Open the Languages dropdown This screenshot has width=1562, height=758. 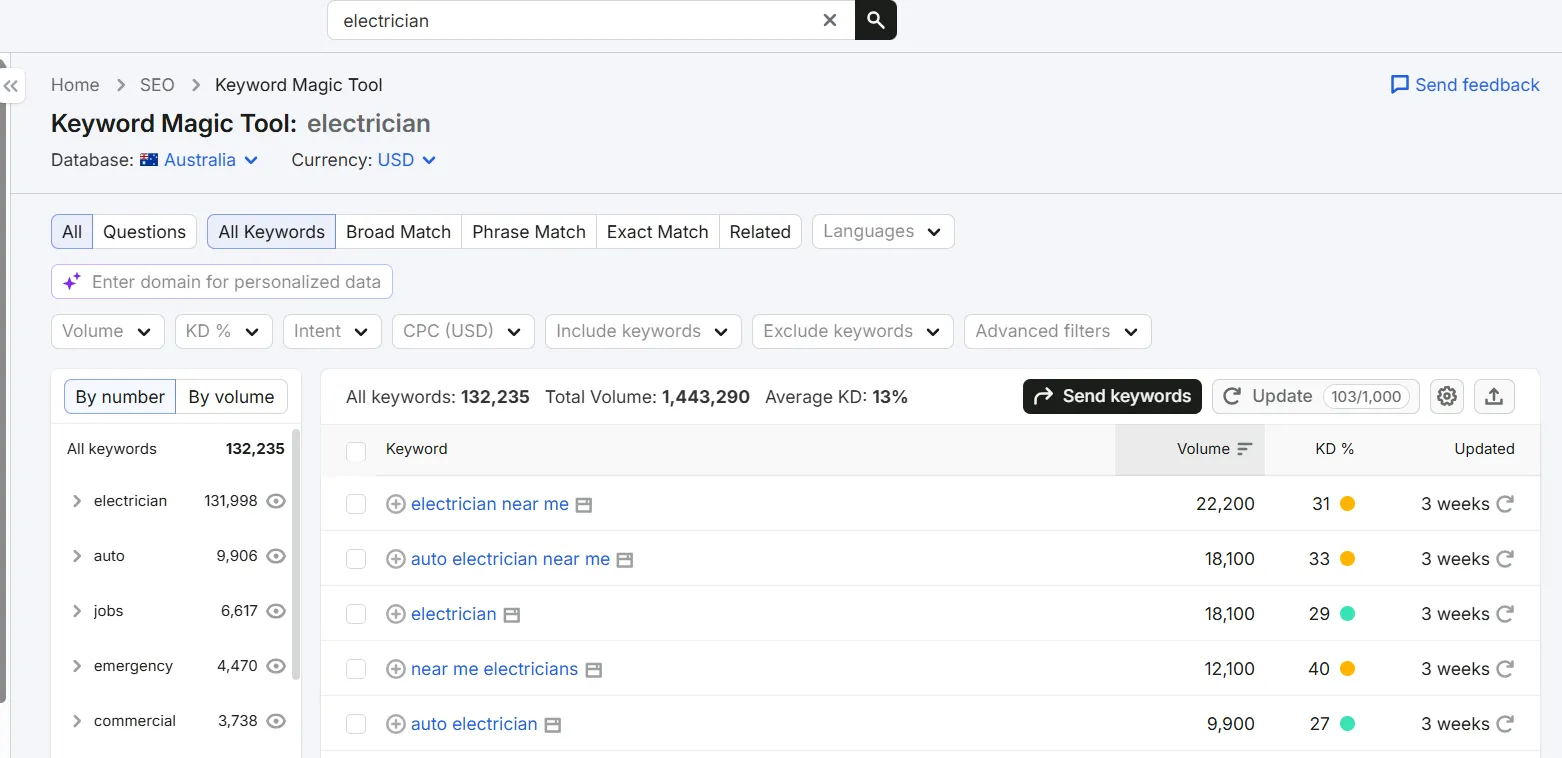tap(883, 231)
